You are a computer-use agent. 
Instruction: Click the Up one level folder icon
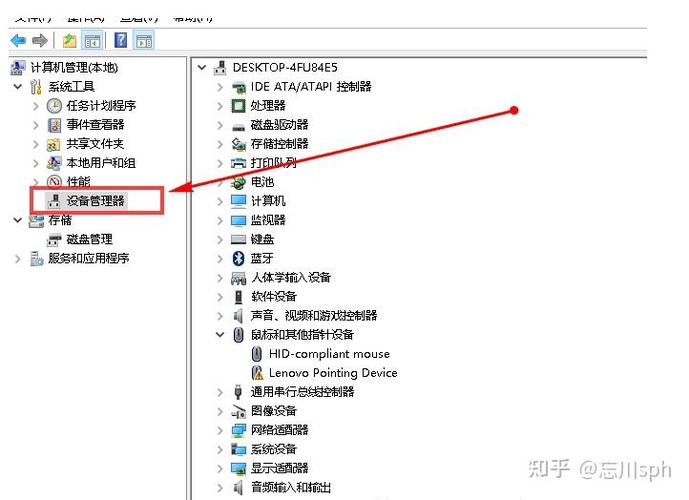[x=69, y=41]
